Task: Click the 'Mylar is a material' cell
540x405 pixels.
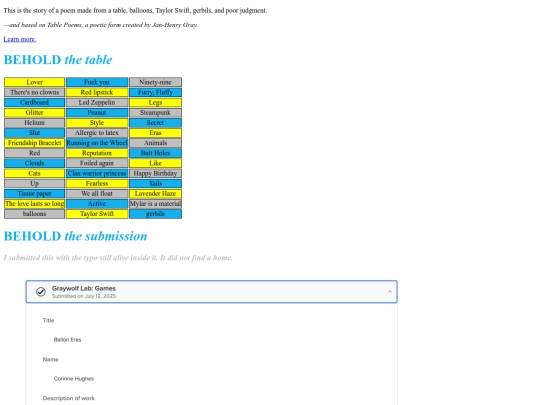Action: (x=155, y=204)
